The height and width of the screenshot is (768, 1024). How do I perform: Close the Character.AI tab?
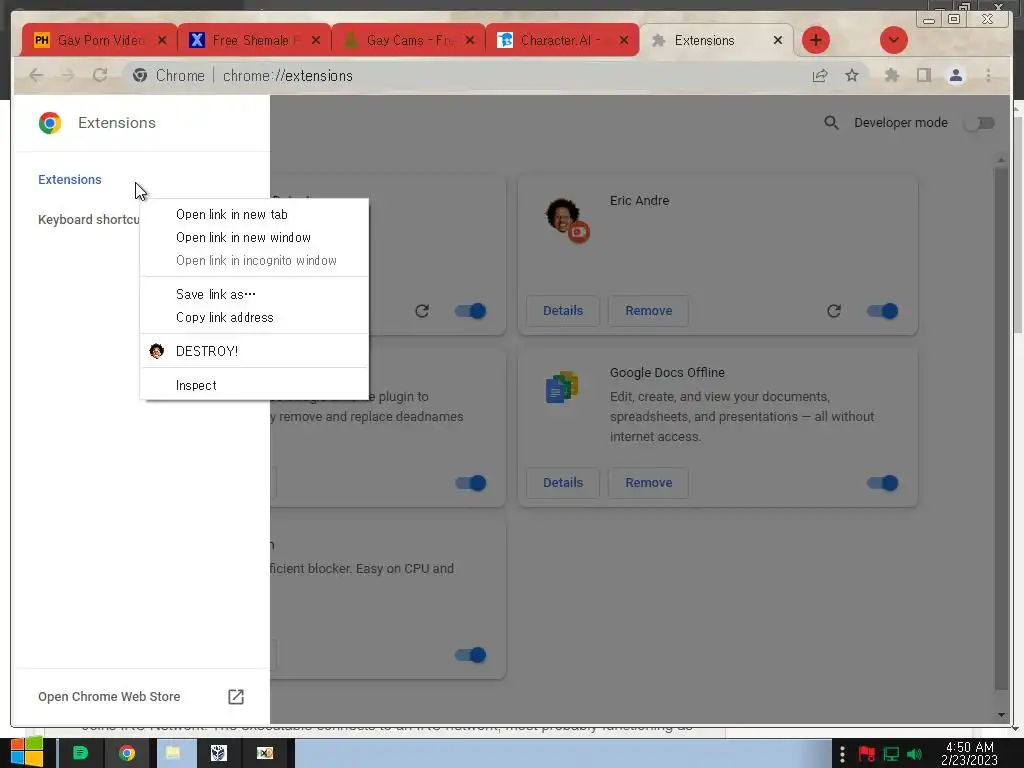(x=624, y=40)
